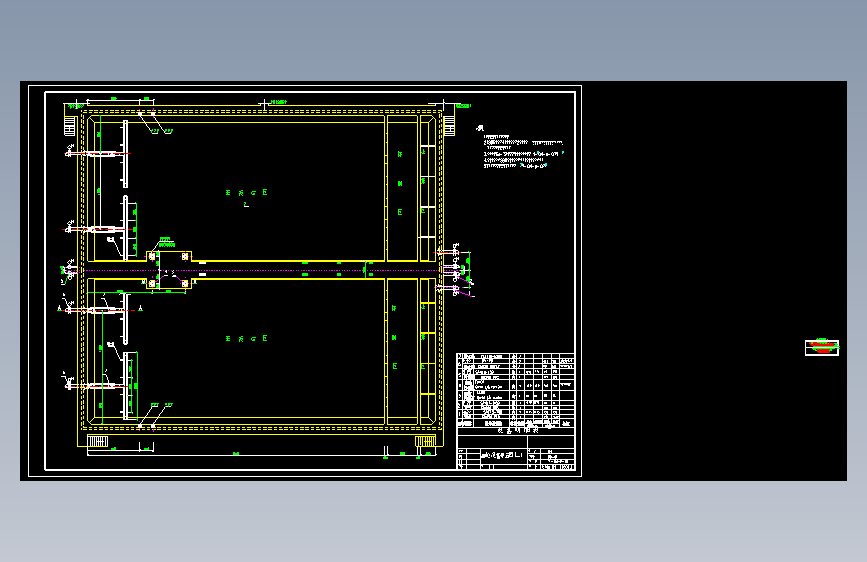Select the topmost red inlet pipe on left wall
The height and width of the screenshot is (562, 867).
(x=97, y=154)
